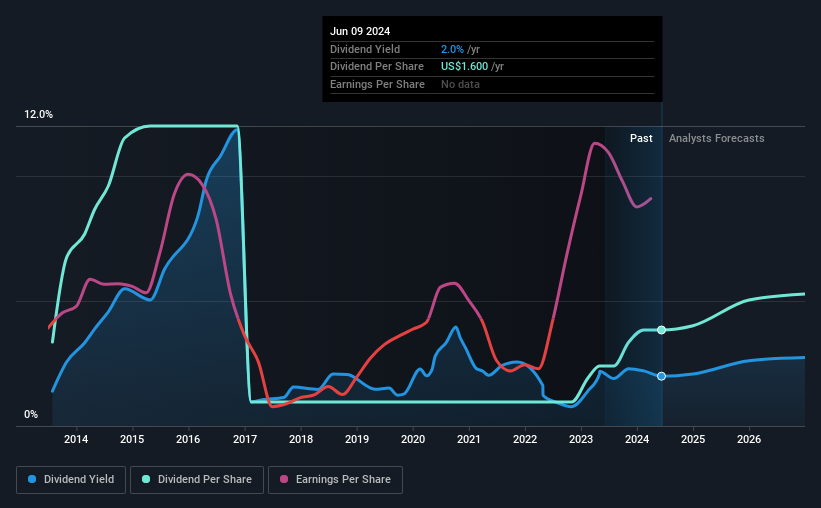Click the 2017 axis label

tap(245, 439)
